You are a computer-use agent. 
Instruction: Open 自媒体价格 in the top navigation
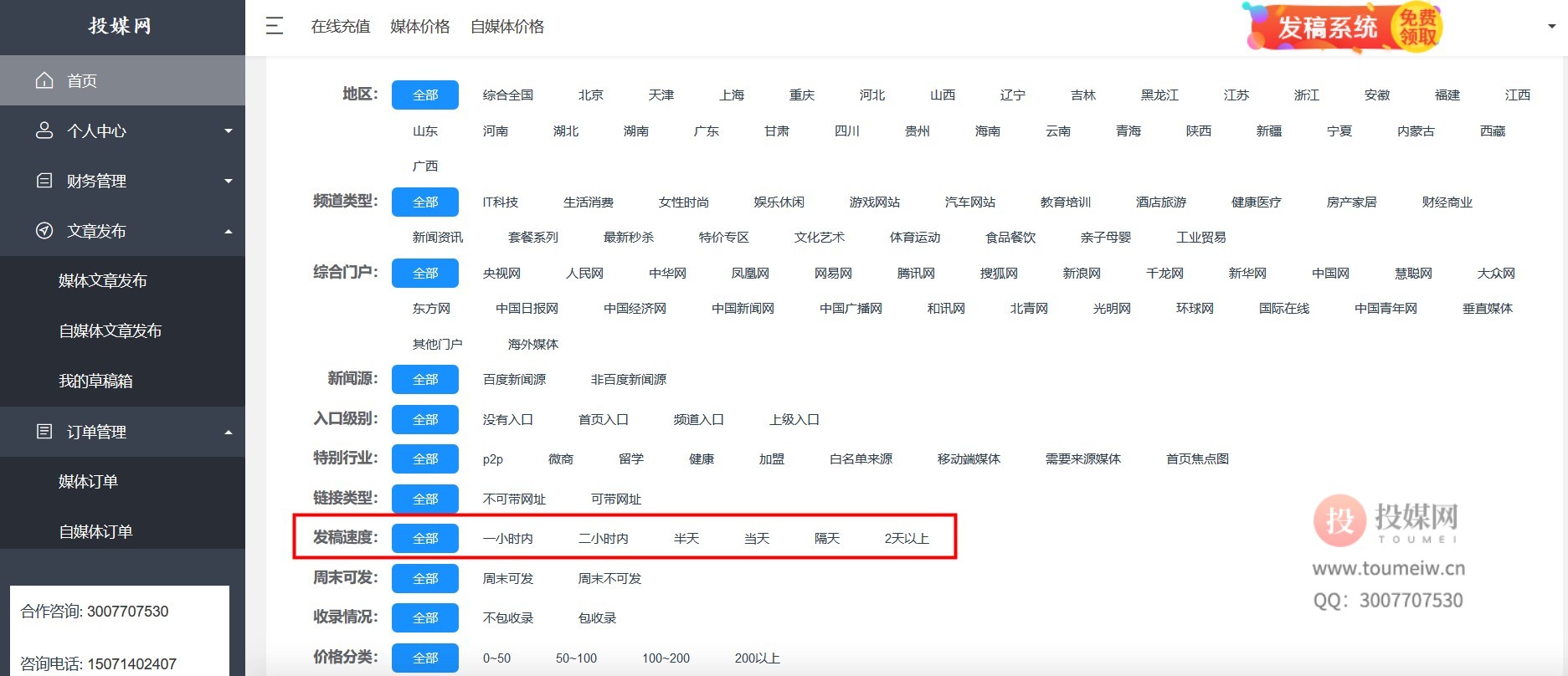506,27
